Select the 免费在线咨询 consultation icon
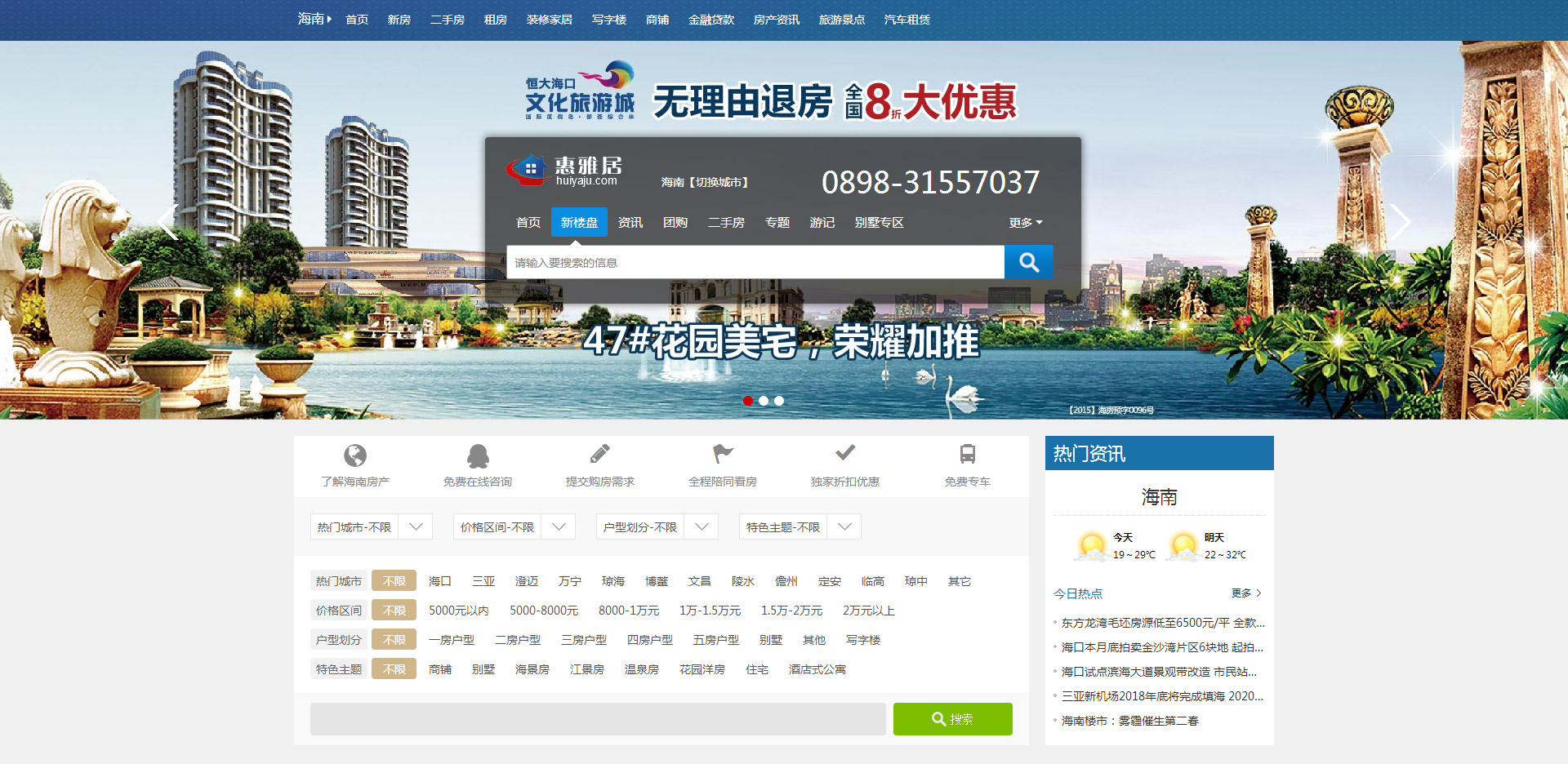This screenshot has width=1568, height=764. click(x=478, y=455)
